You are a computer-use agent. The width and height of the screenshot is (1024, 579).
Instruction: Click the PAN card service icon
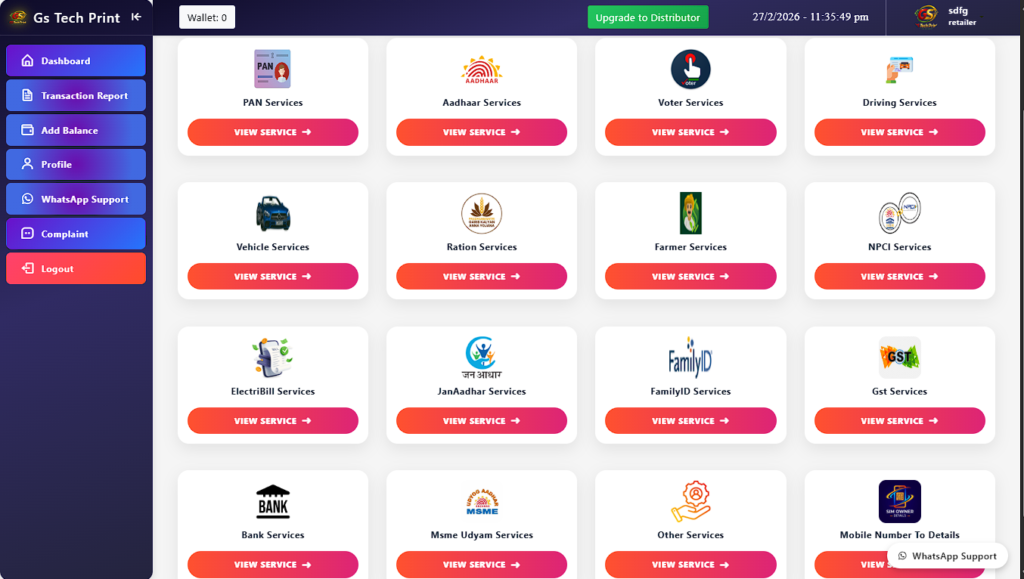272,69
